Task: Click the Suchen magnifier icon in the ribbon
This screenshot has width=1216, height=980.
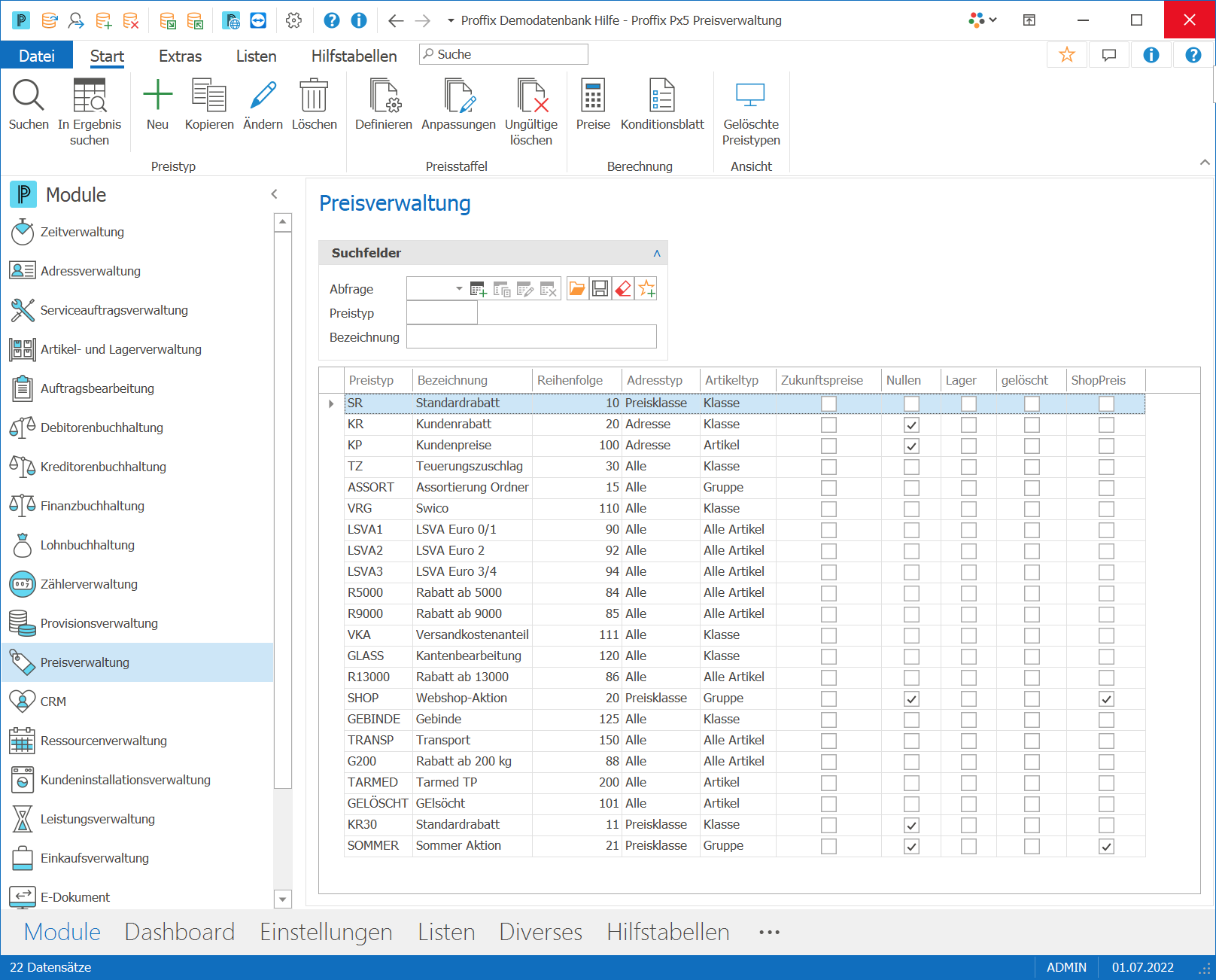Action: pyautogui.click(x=29, y=96)
